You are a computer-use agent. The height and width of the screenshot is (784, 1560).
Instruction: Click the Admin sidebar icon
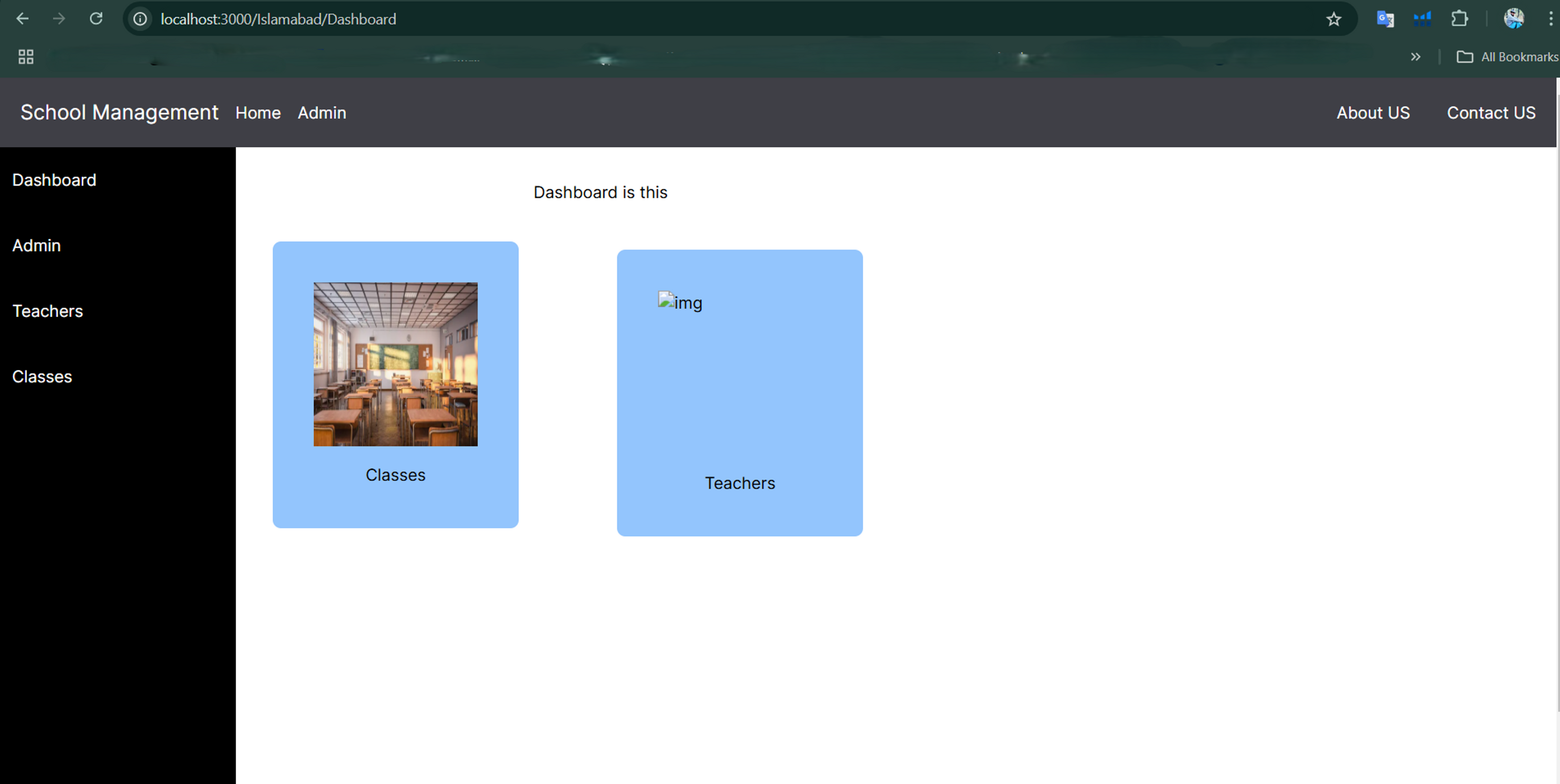36,245
